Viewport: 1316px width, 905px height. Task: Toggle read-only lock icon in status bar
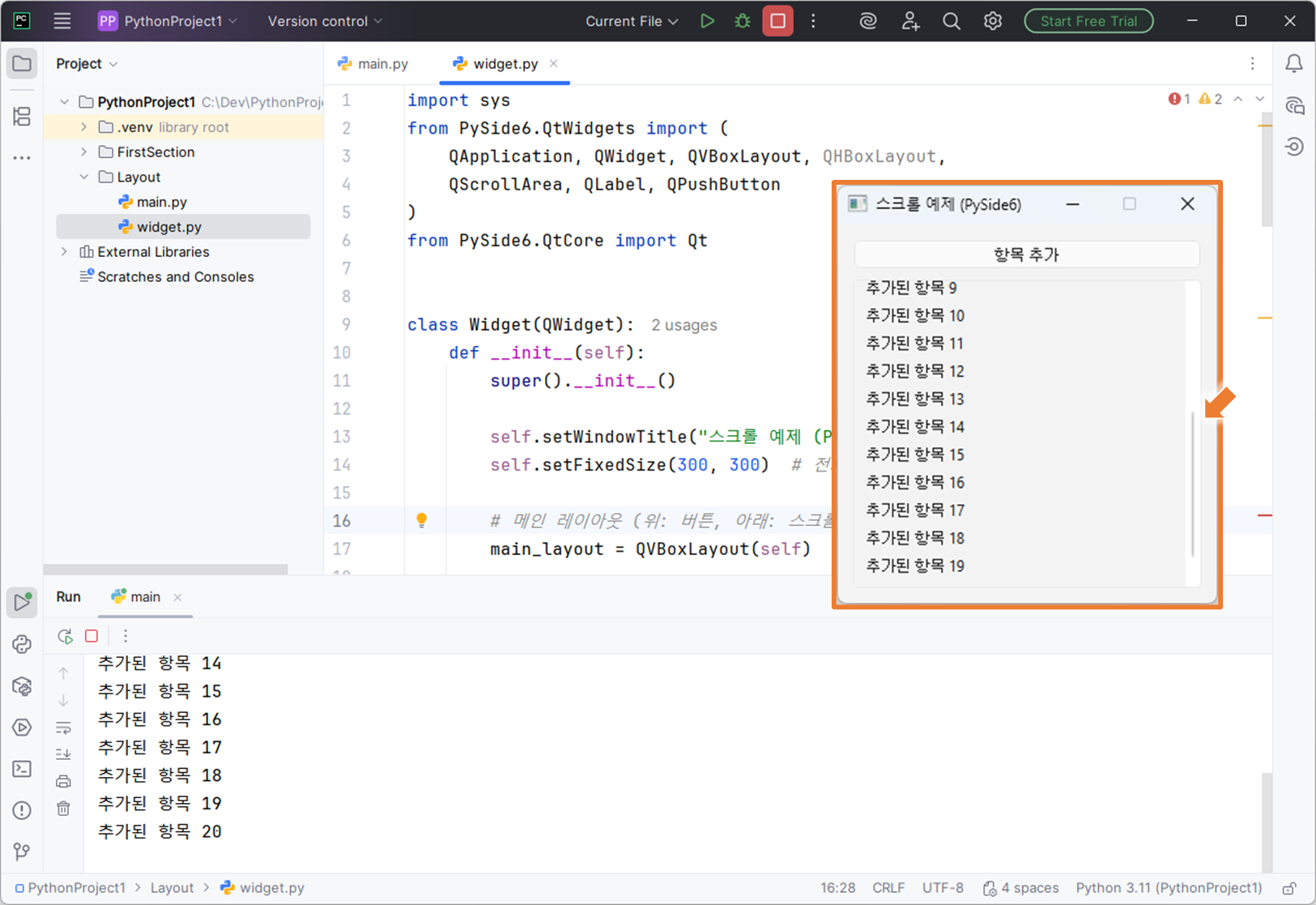click(x=1289, y=889)
